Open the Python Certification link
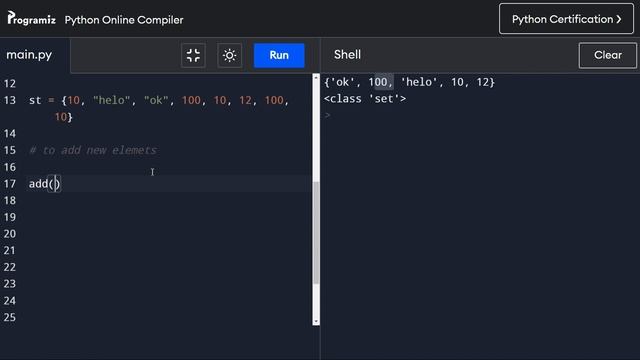Viewport: 640px width, 360px height. (x=566, y=19)
